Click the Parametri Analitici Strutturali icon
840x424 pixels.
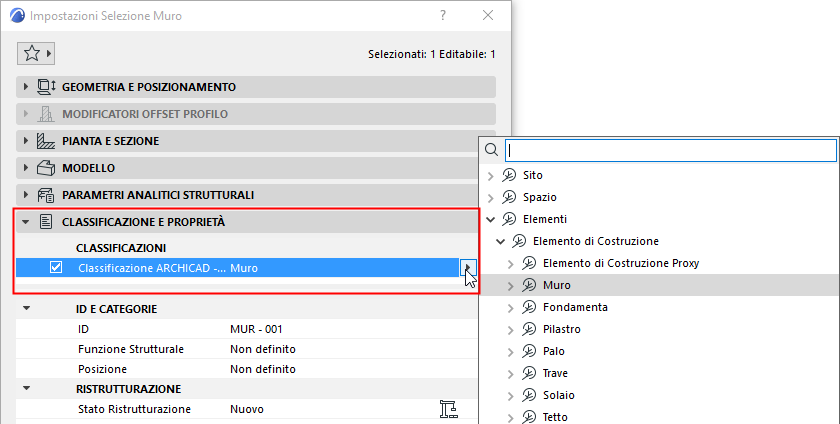coord(46,195)
